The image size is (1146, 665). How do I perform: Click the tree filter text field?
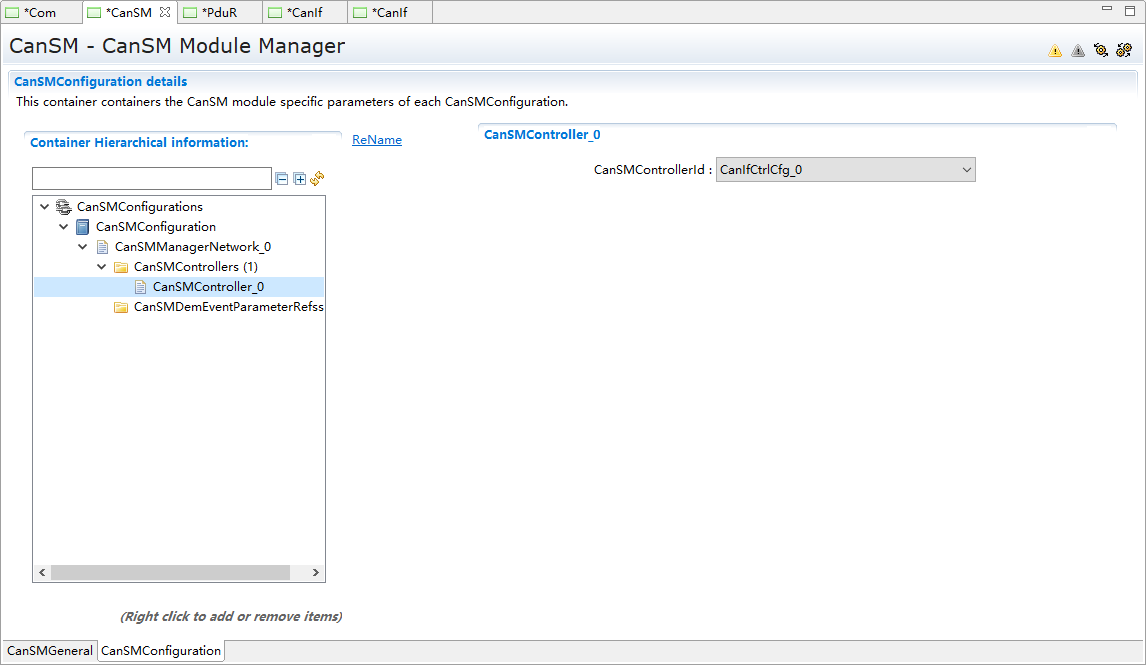coord(152,179)
